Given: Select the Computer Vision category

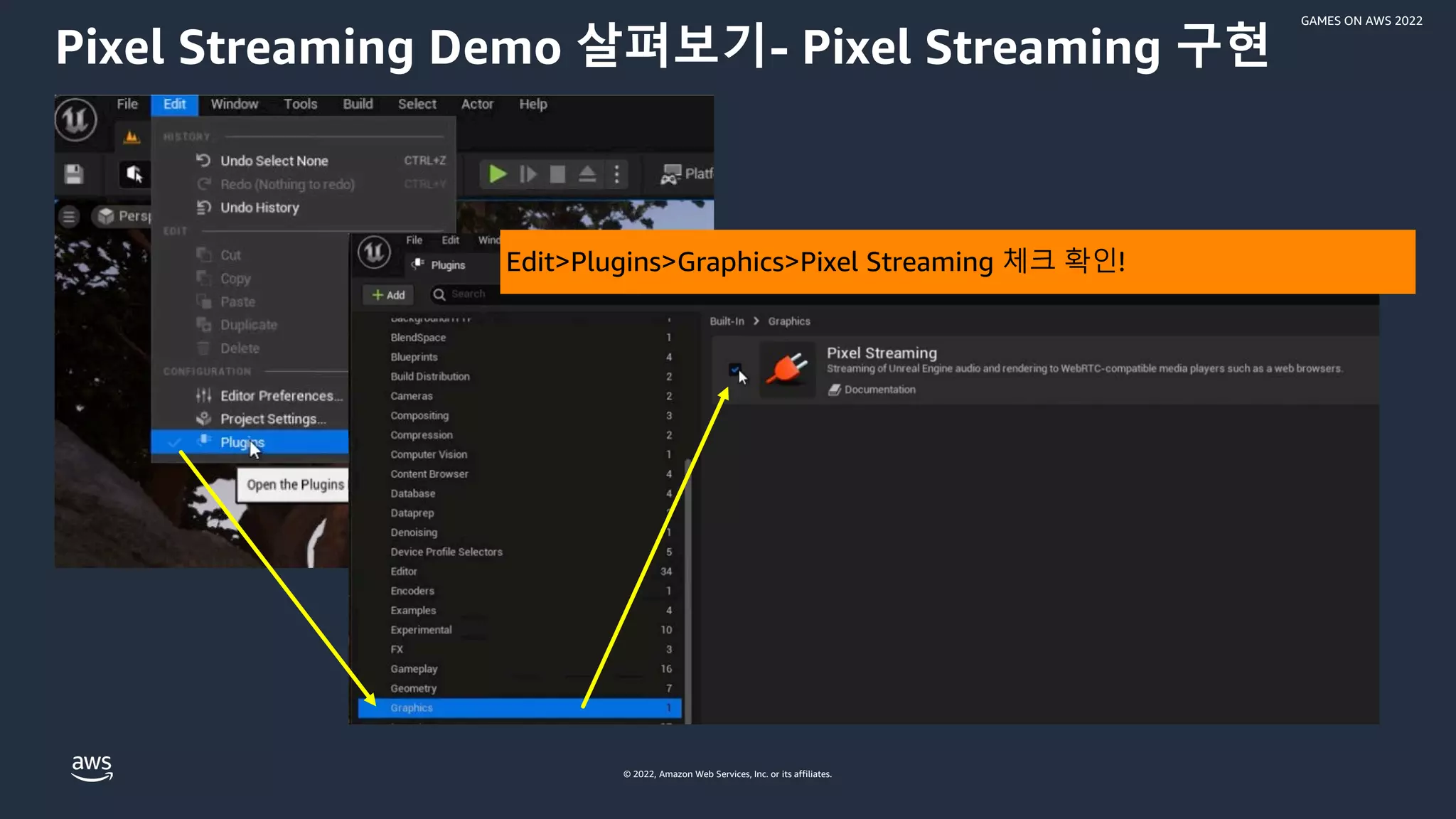Looking at the screenshot, I should pos(519,454).
